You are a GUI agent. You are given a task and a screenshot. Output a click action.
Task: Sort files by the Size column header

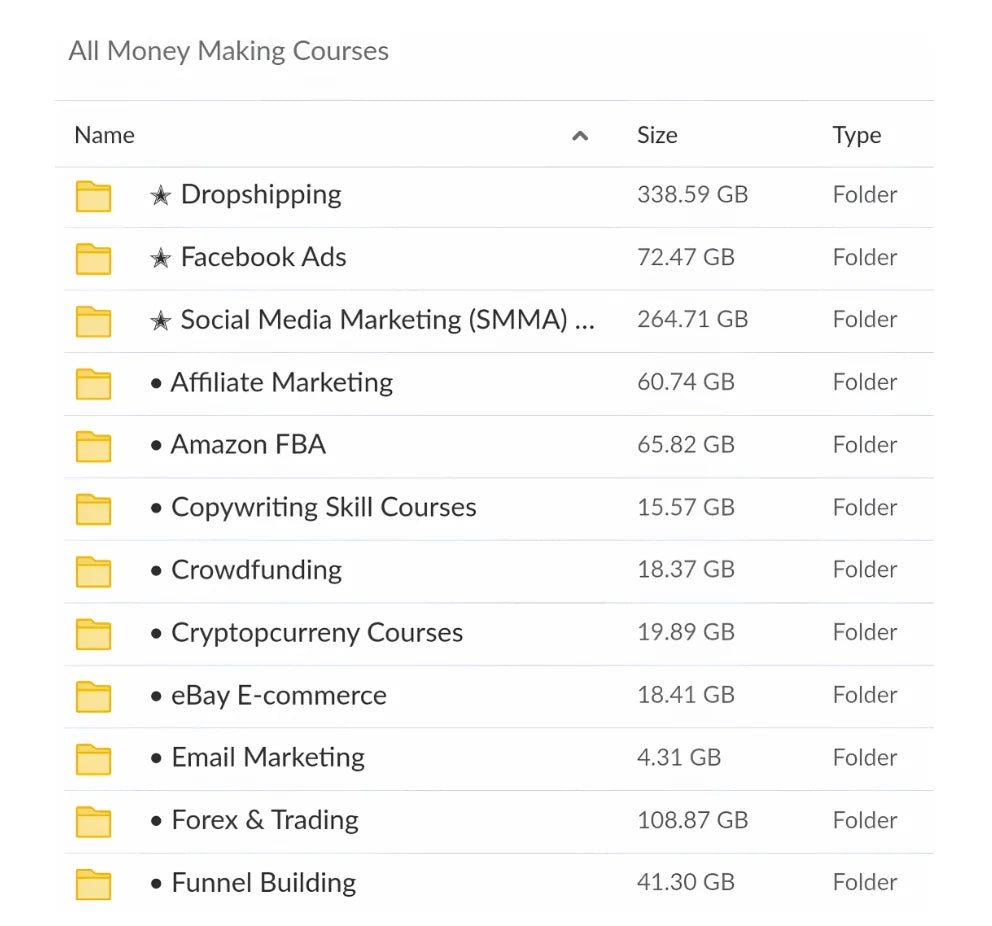click(x=657, y=135)
